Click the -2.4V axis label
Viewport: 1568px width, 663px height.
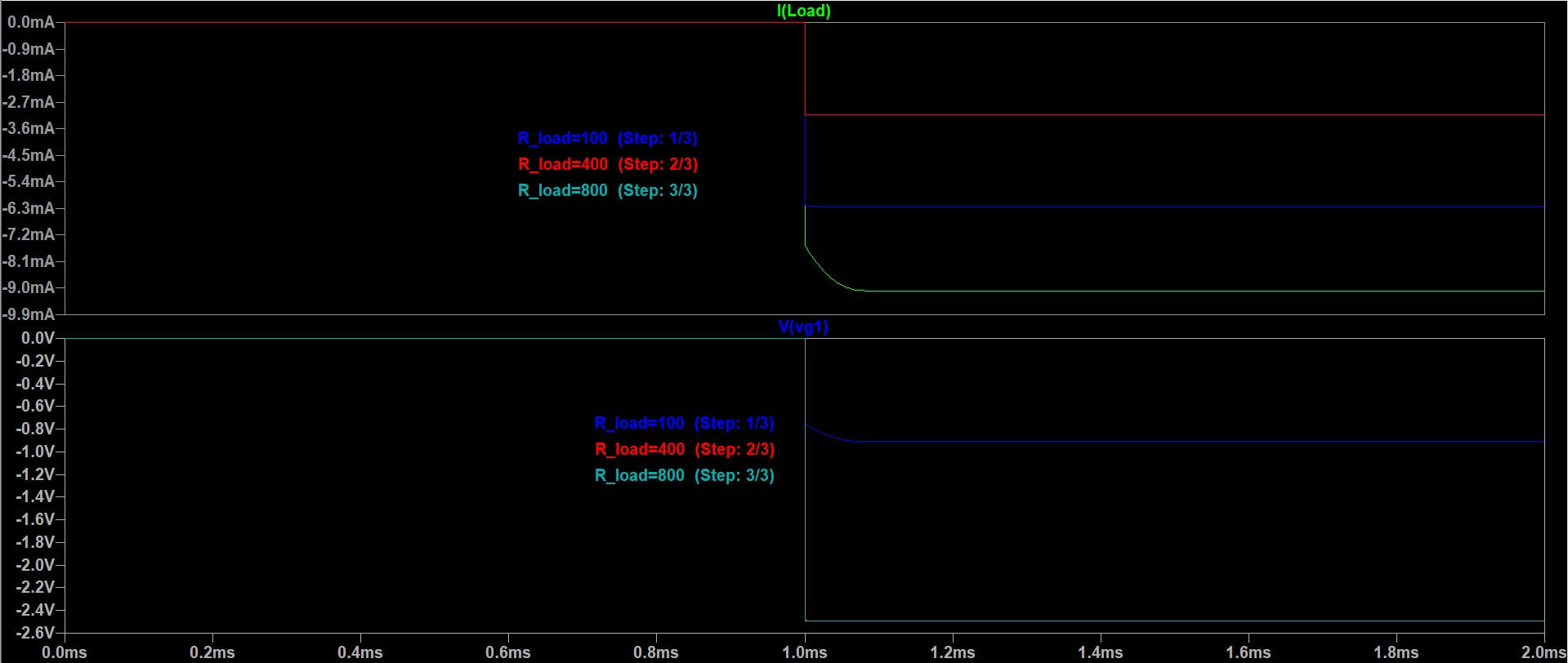(35, 610)
